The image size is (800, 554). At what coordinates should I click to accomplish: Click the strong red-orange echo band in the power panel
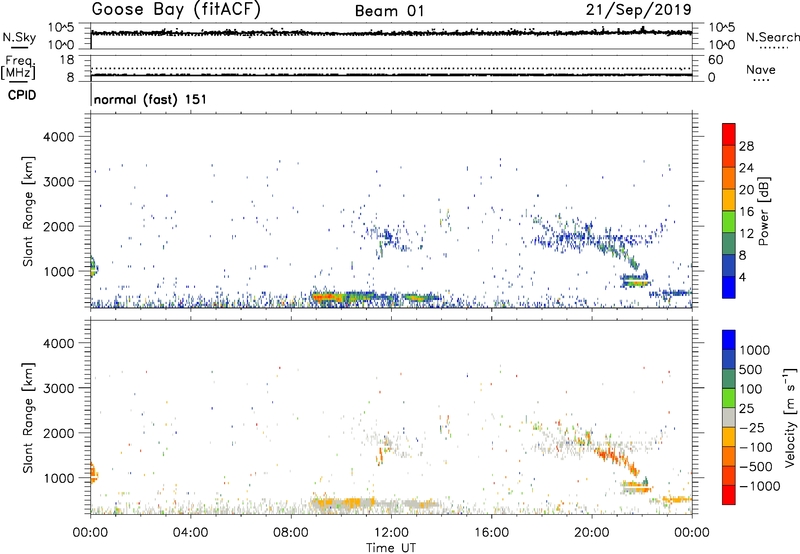click(327, 297)
